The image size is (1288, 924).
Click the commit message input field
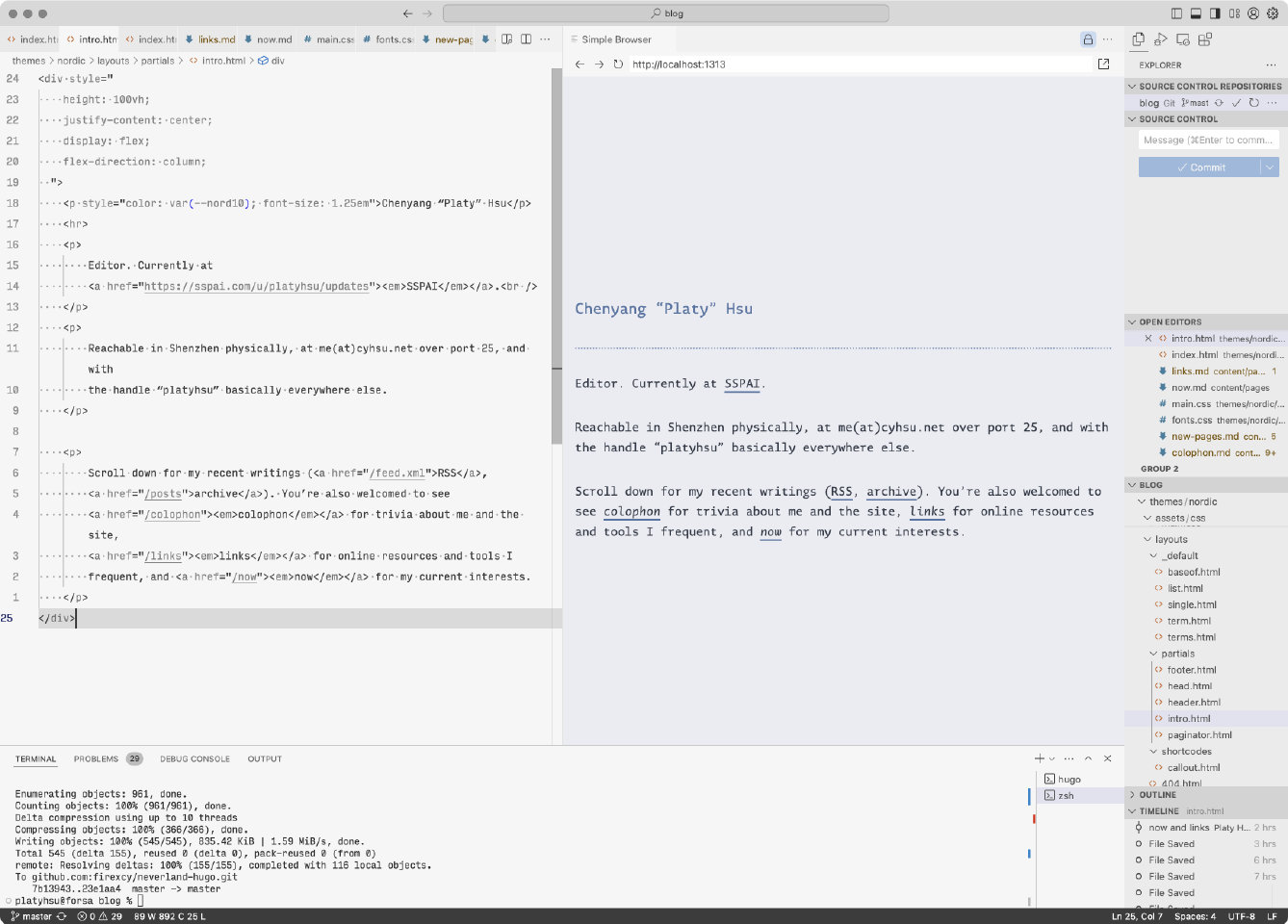tap(1207, 141)
